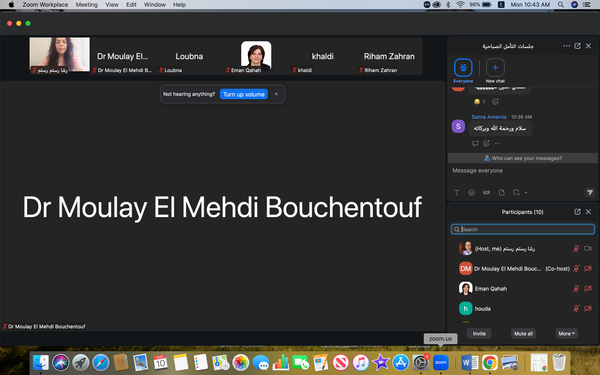Select Eman Qahah participant tile
This screenshot has height=375, width=600.
pos(256,57)
